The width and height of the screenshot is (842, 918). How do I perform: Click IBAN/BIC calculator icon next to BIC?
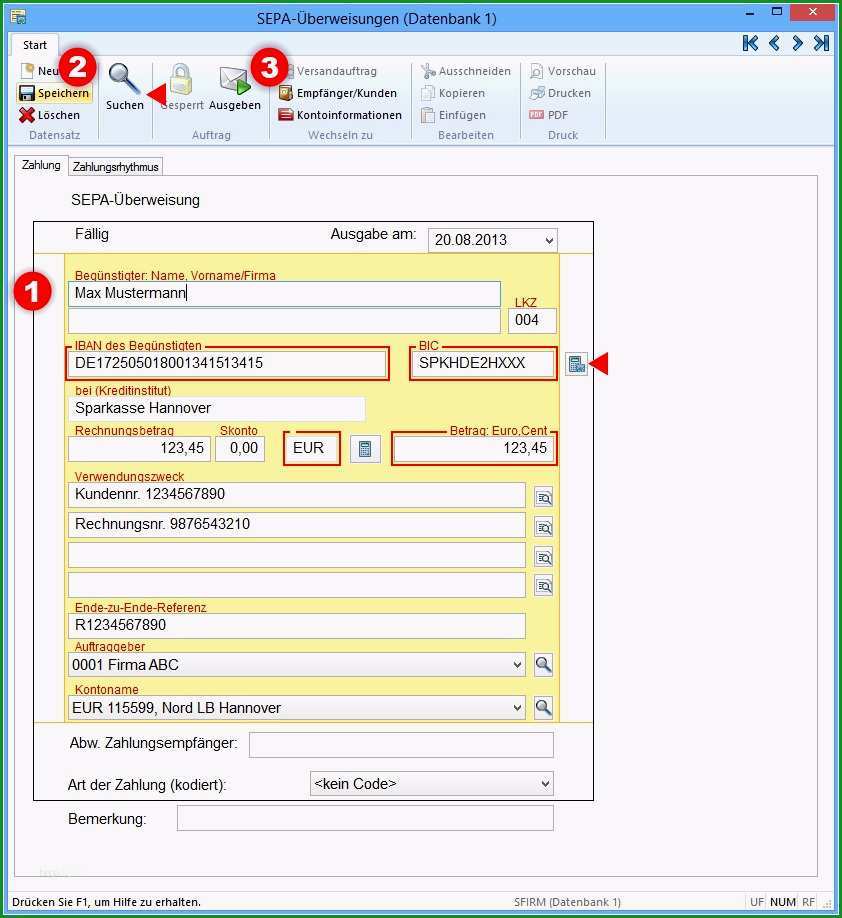pyautogui.click(x=577, y=364)
